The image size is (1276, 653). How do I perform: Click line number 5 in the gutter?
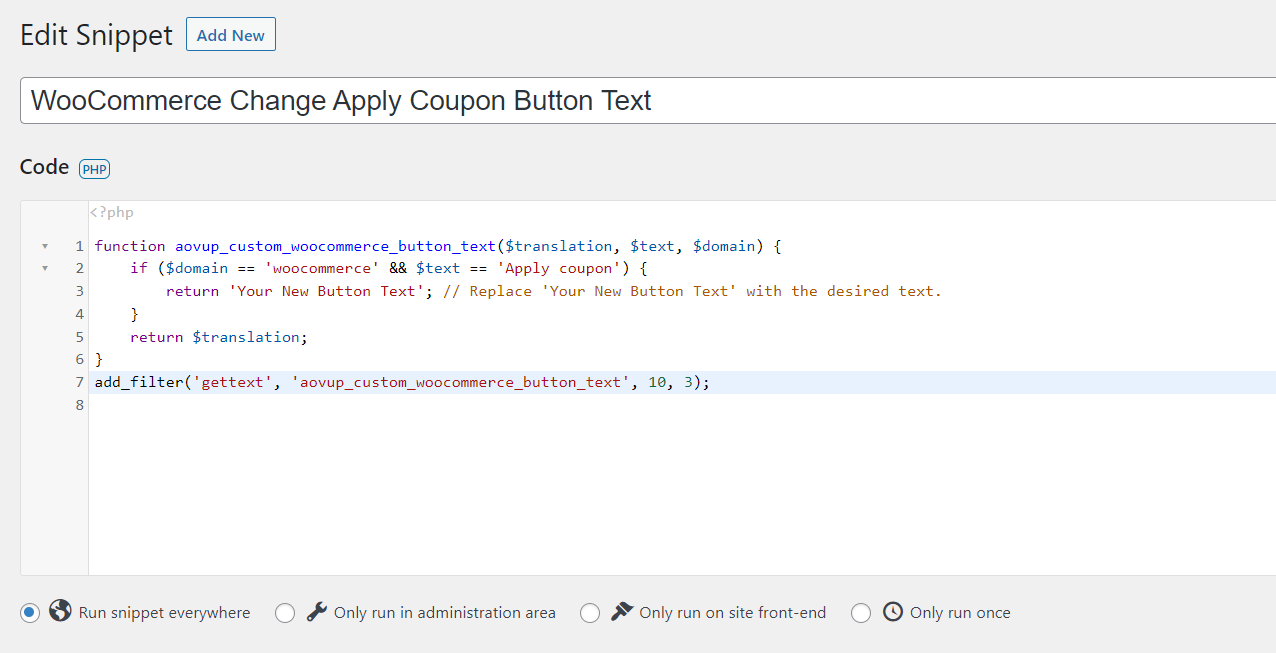click(79, 337)
